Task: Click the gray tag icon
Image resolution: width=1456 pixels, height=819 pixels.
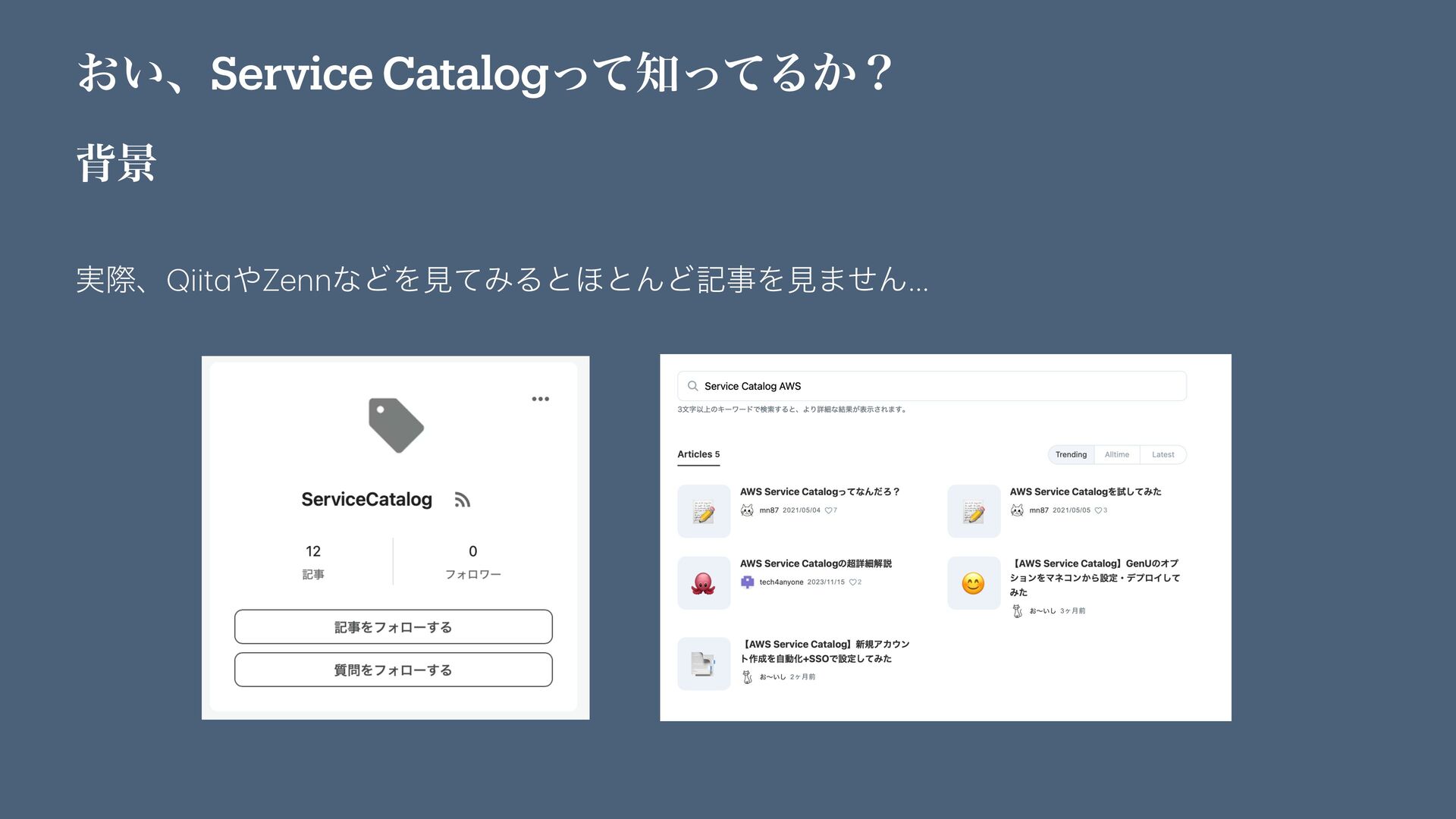Action: coord(396,425)
